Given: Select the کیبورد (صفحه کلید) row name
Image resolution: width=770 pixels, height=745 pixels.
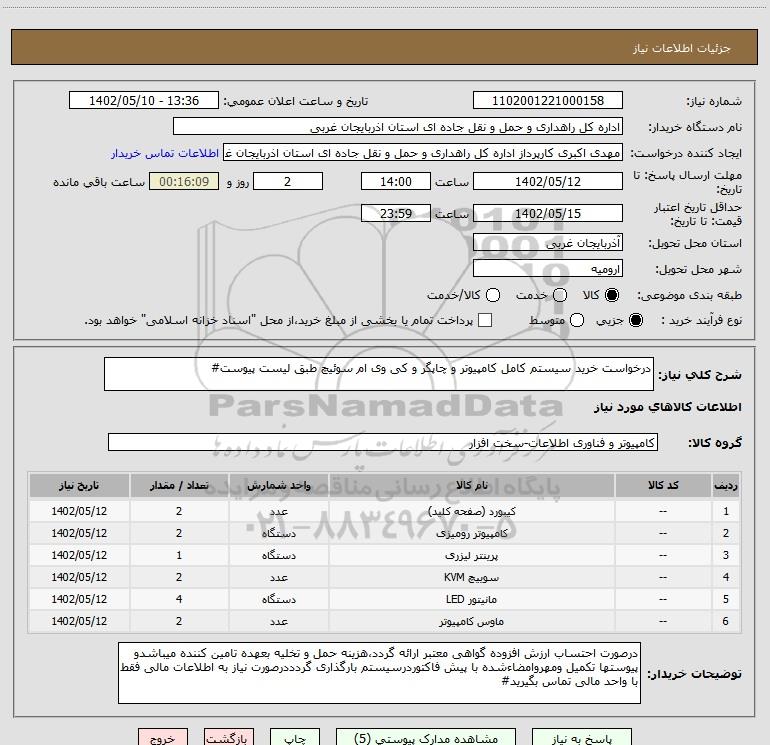Looking at the screenshot, I should (x=471, y=511).
